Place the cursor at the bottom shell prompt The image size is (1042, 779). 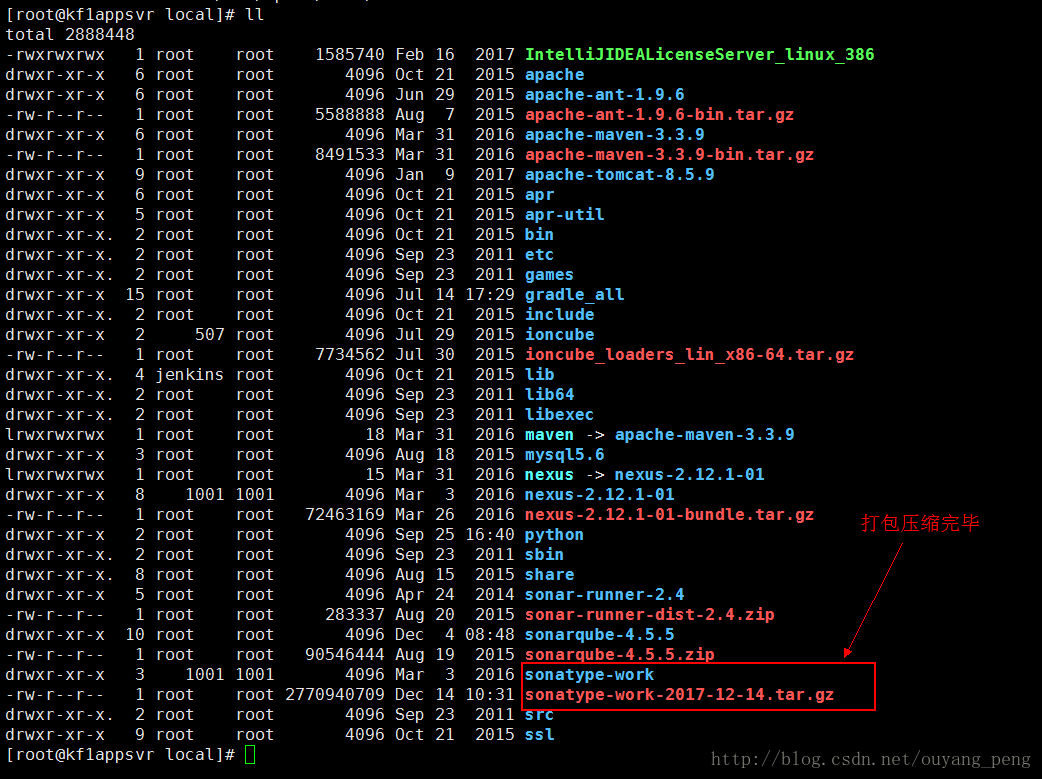tap(250, 754)
